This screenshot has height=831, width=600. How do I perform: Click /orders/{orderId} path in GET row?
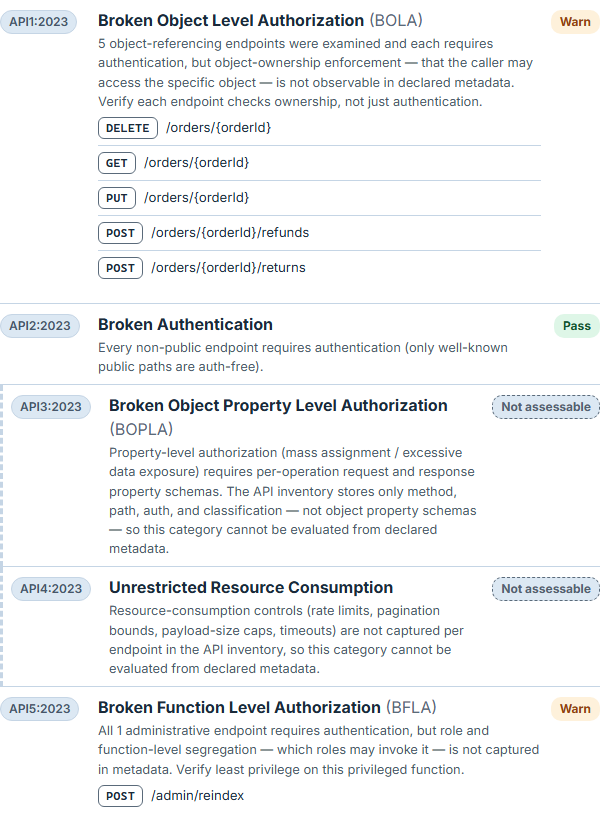(197, 163)
